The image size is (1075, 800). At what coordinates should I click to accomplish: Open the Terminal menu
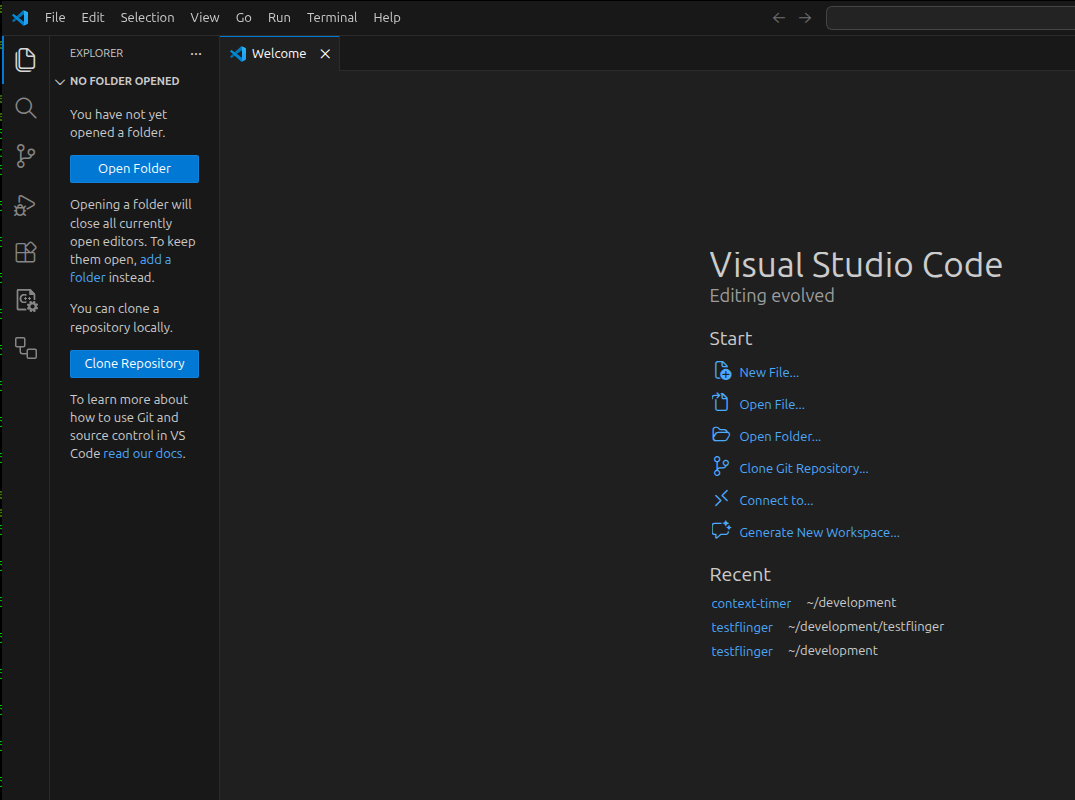point(332,18)
